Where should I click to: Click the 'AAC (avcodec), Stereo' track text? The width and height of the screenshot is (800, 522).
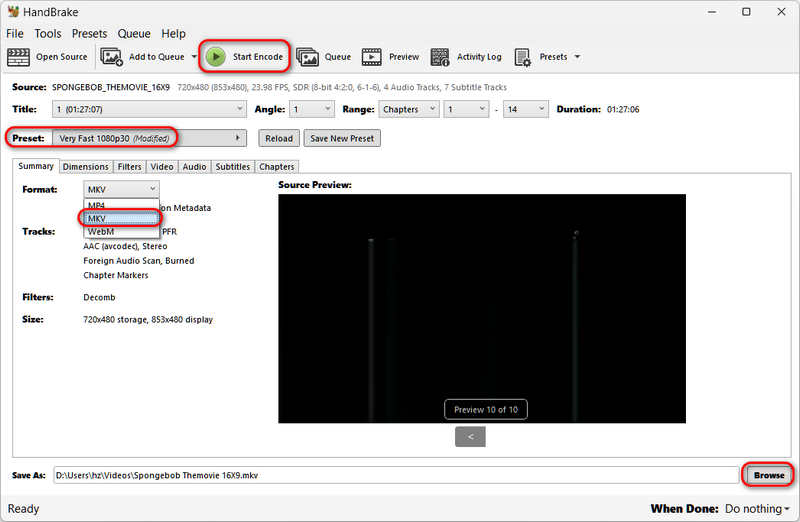[125, 246]
